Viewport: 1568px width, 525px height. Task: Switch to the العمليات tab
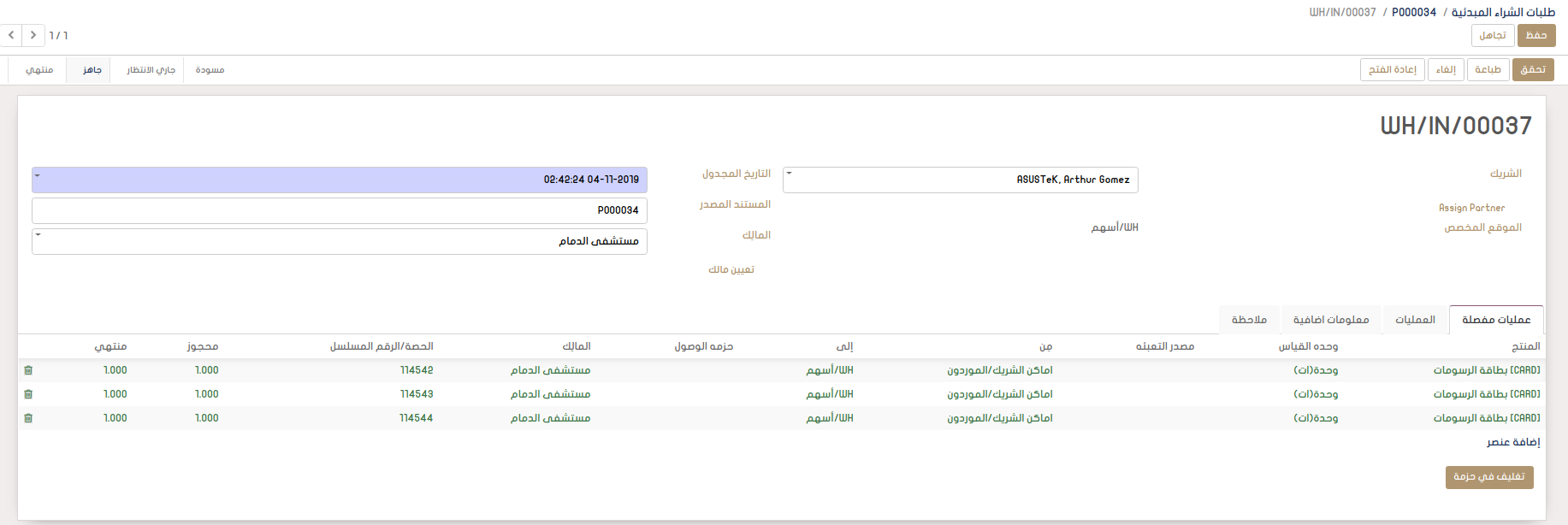pyautogui.click(x=1415, y=320)
